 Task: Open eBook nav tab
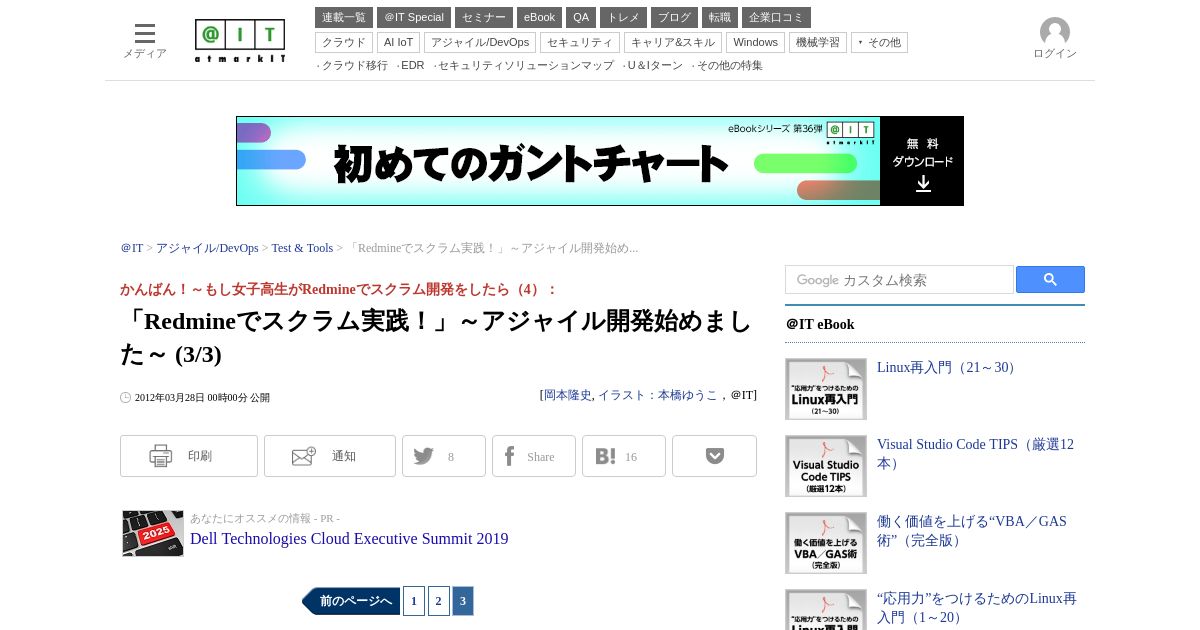pos(539,17)
